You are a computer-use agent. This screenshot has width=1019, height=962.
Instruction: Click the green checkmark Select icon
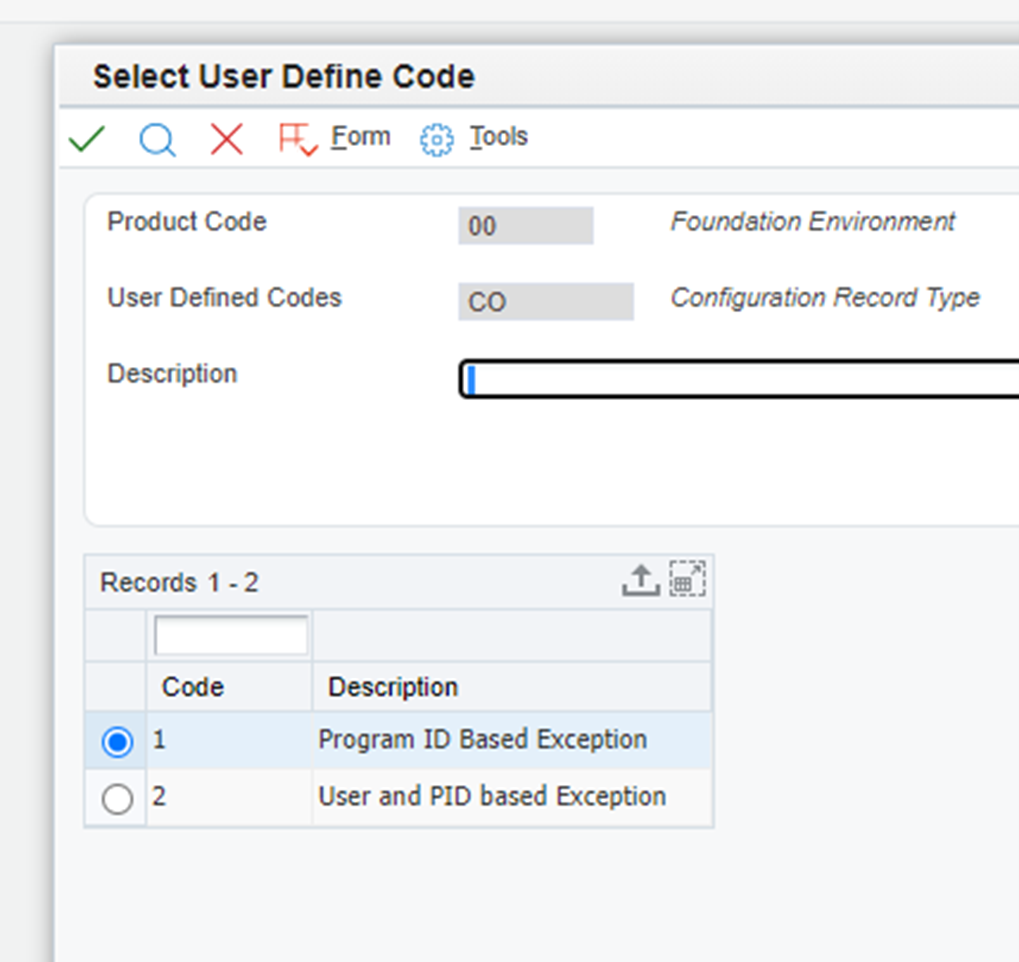coord(86,138)
